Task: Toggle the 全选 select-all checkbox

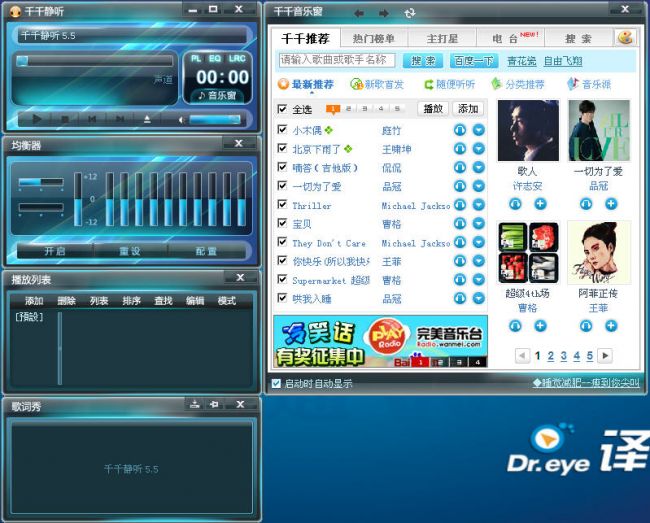Action: (x=283, y=109)
